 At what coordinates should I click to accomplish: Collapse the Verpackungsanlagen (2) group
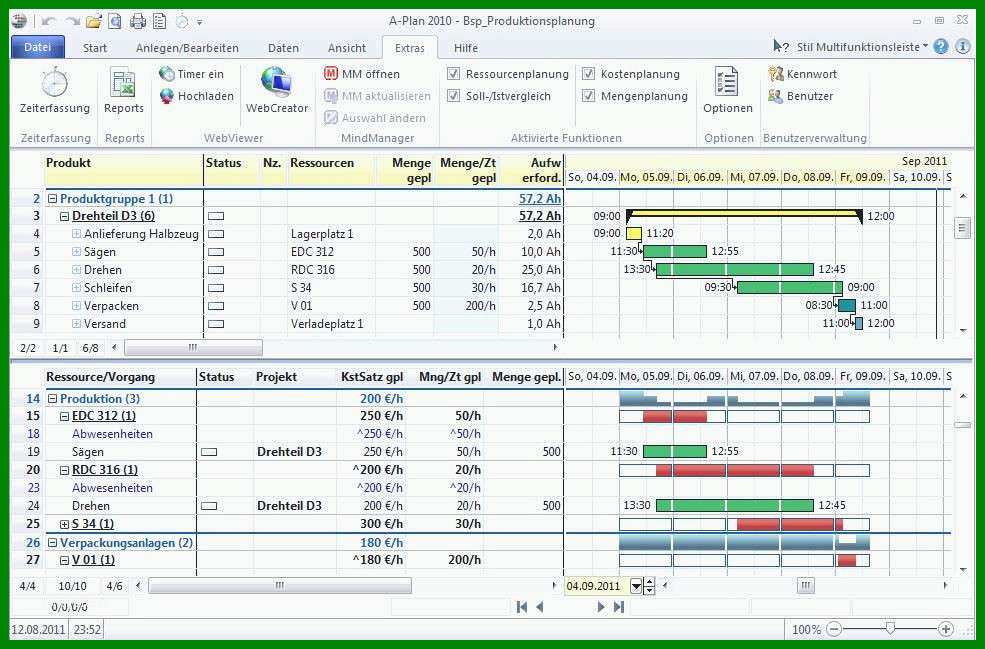[53, 543]
